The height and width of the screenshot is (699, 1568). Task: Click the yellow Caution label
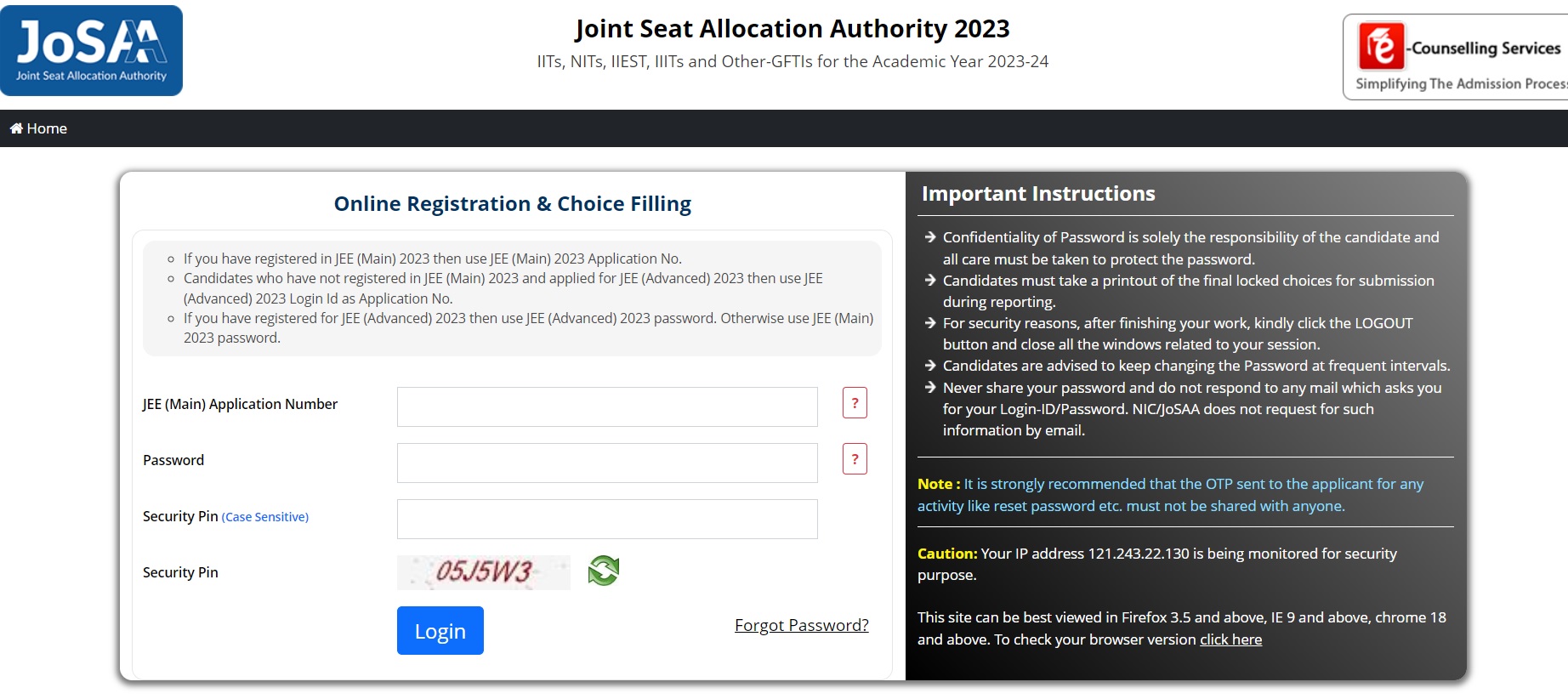point(946,554)
